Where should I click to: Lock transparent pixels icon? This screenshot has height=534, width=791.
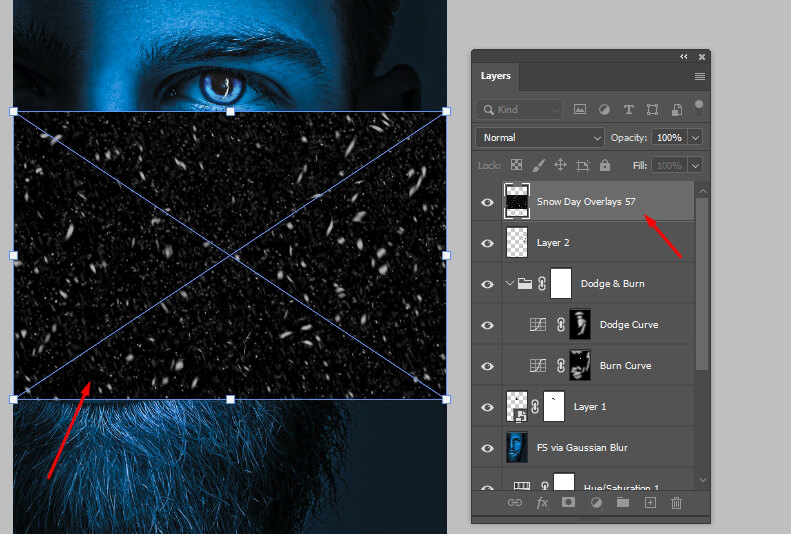pos(516,165)
